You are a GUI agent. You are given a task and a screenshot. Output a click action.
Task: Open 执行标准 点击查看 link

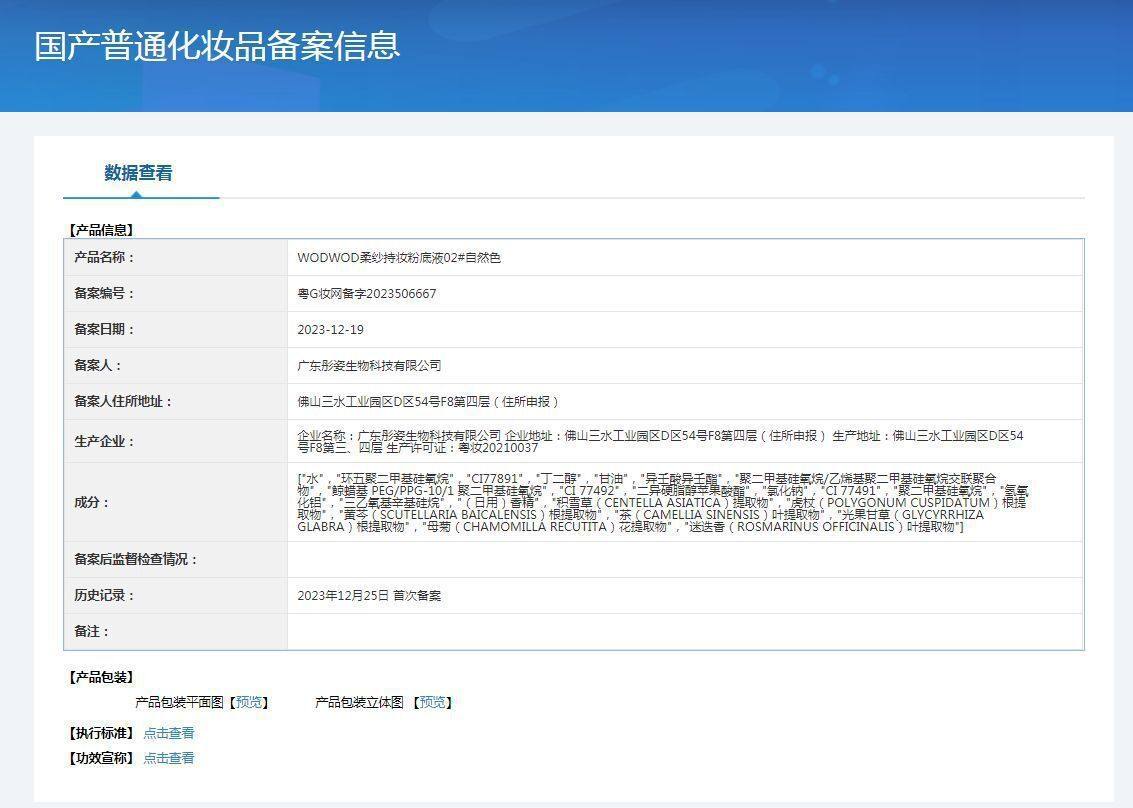[x=168, y=733]
